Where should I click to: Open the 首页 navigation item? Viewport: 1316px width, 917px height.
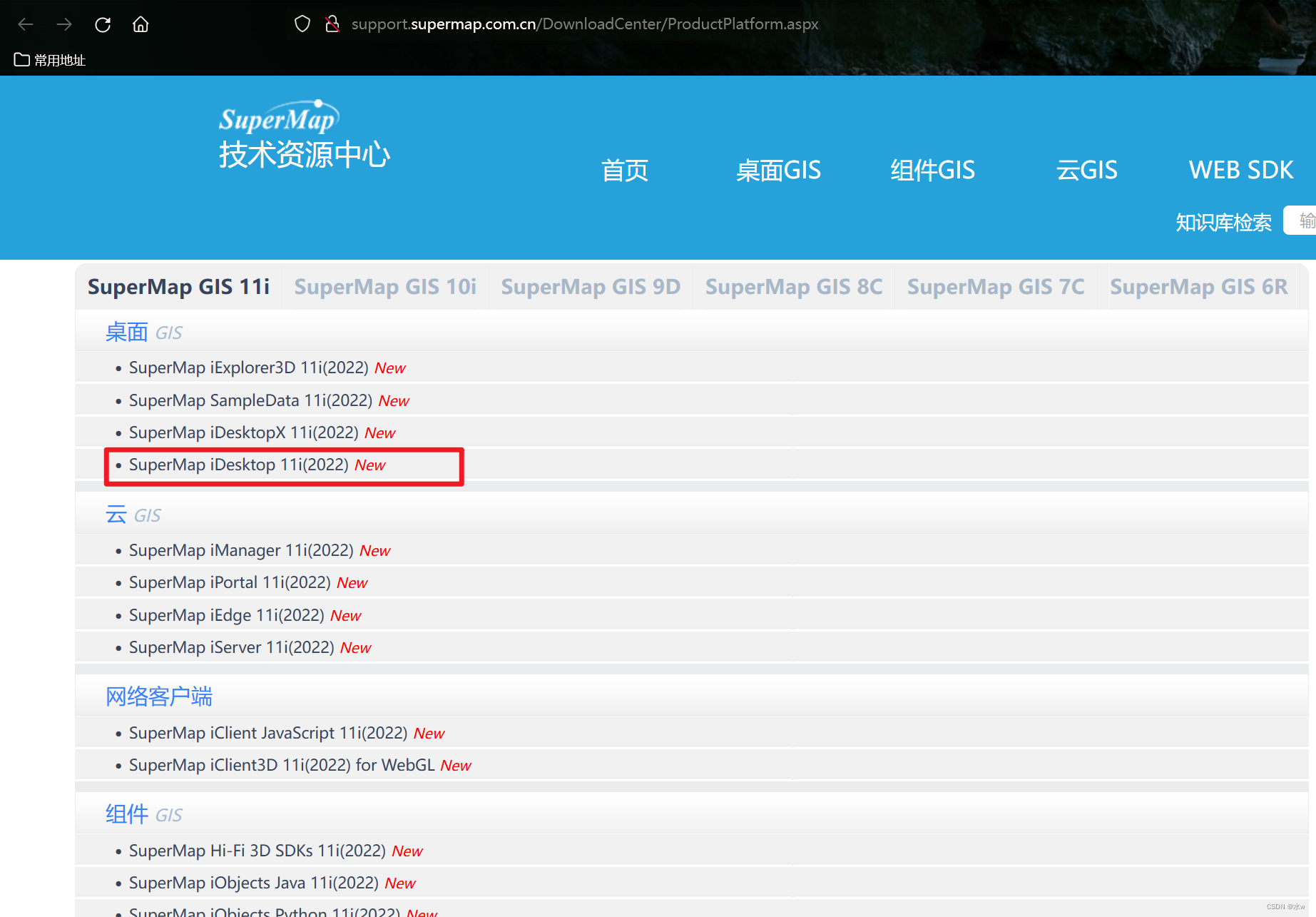[625, 171]
